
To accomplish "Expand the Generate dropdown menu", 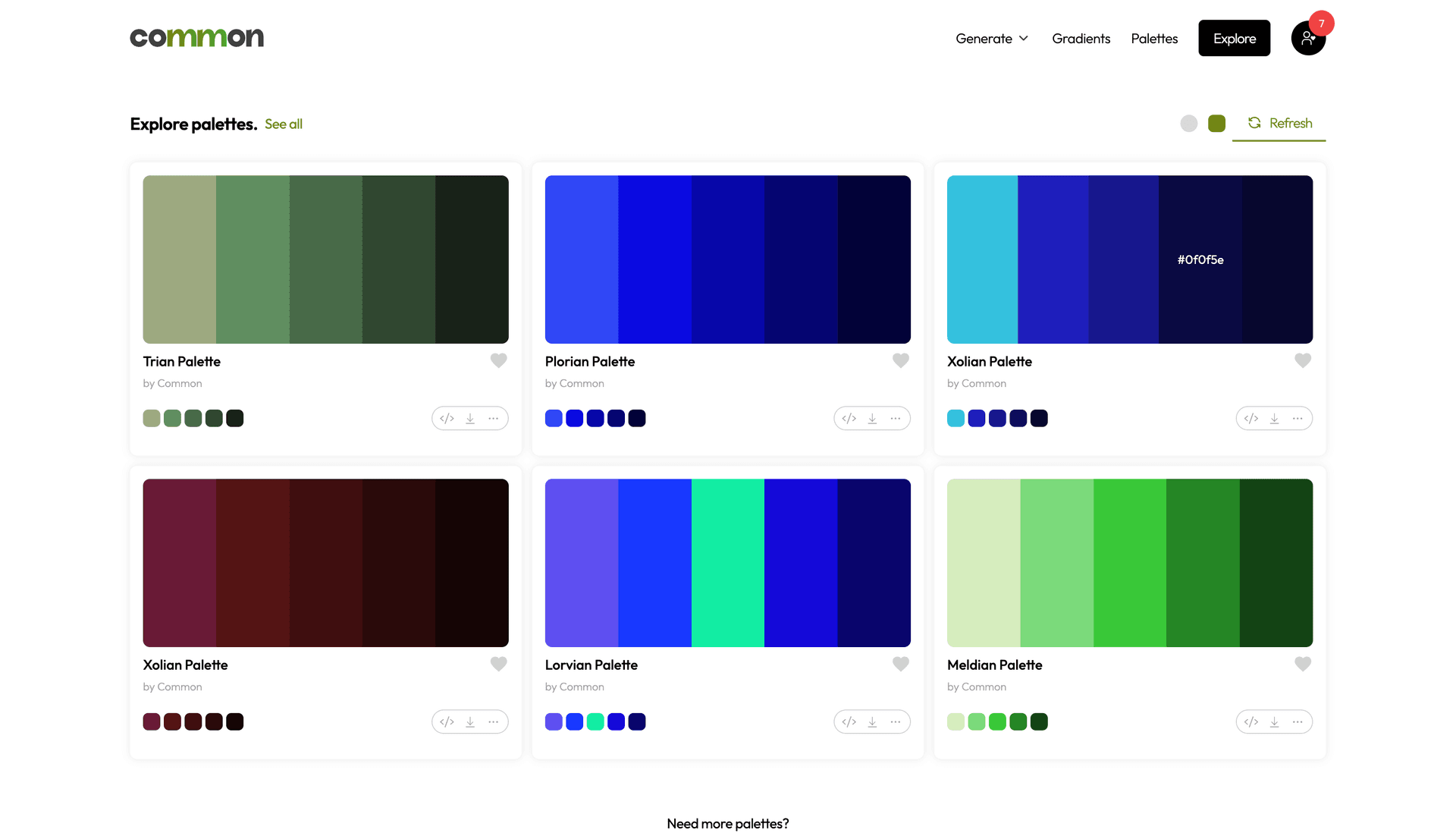I will pos(991,39).
